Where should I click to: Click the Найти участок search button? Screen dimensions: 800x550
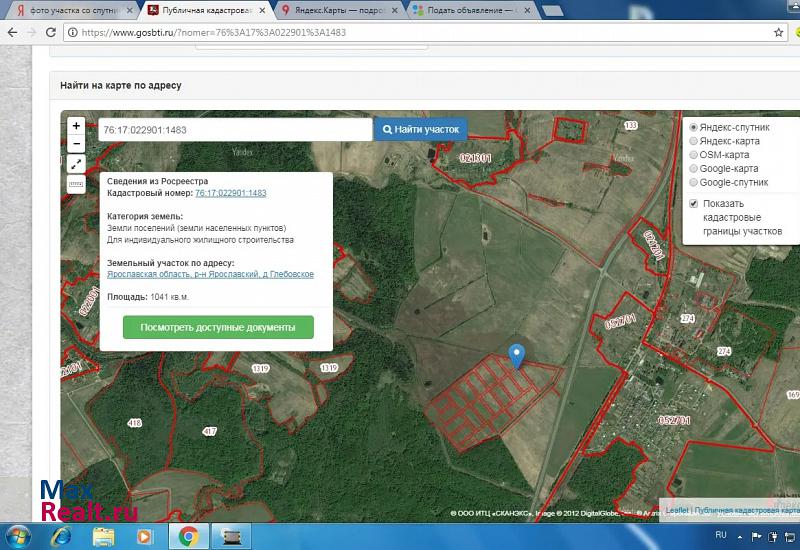pos(420,130)
